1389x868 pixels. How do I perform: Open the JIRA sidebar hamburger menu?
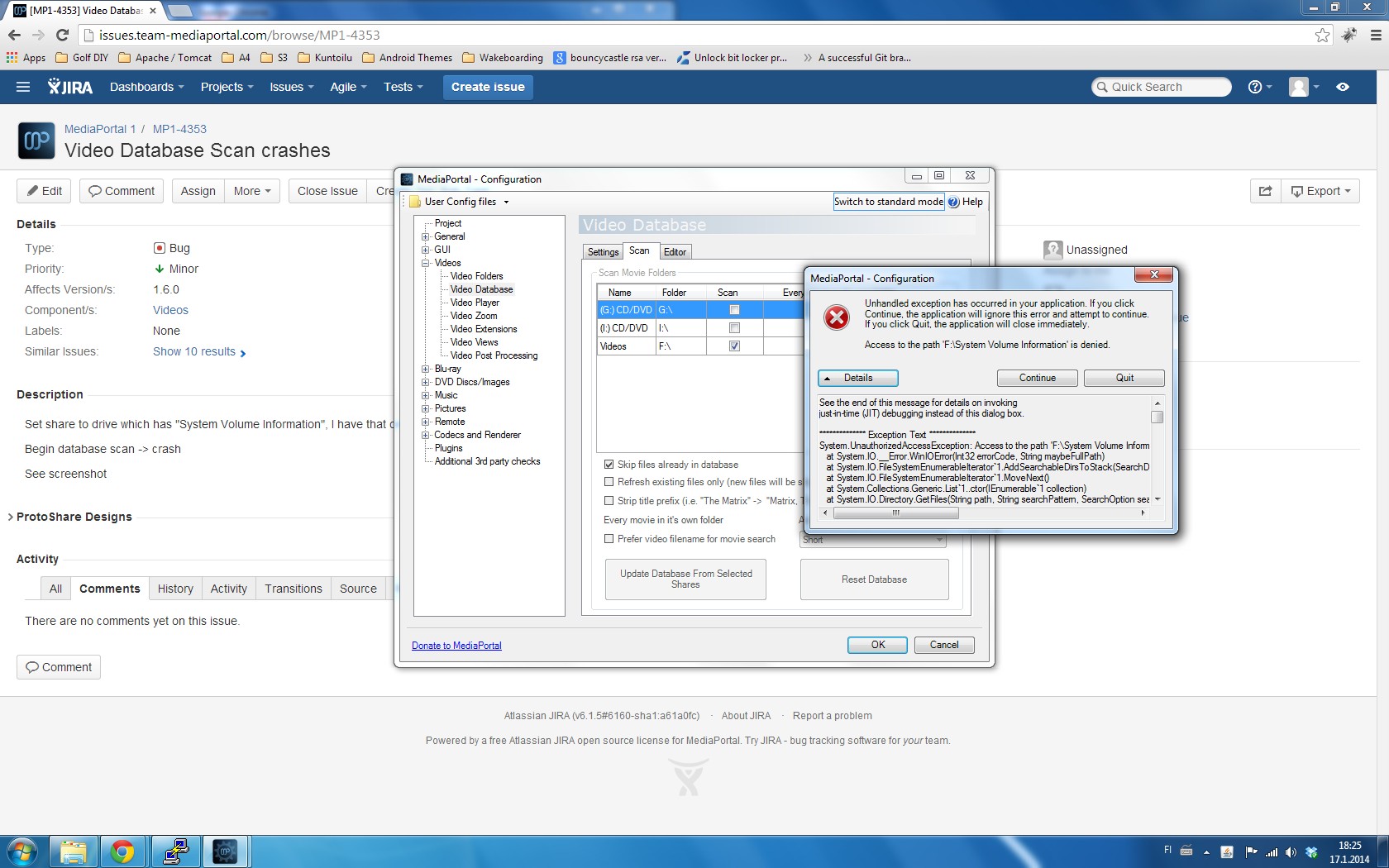point(23,87)
